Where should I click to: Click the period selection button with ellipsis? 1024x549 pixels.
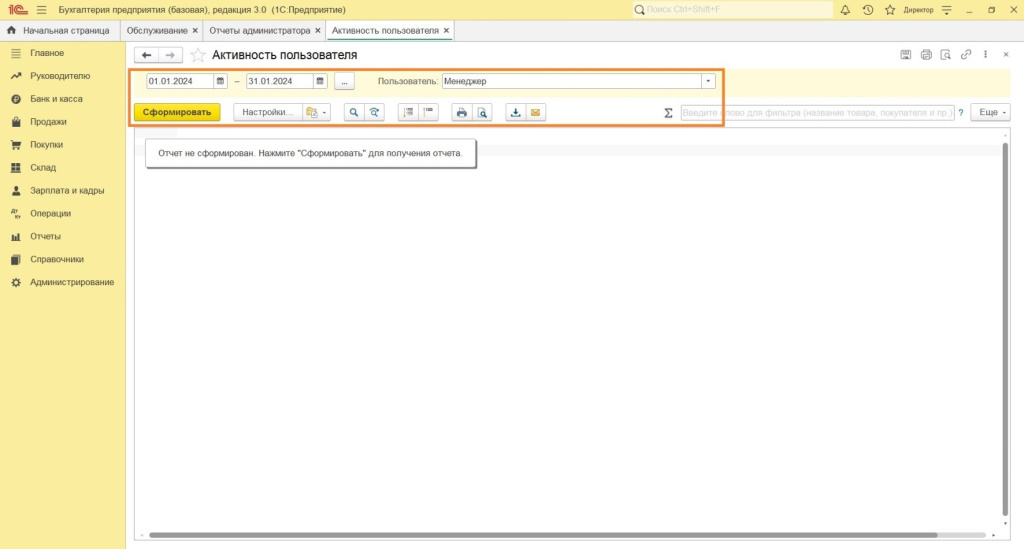click(344, 81)
